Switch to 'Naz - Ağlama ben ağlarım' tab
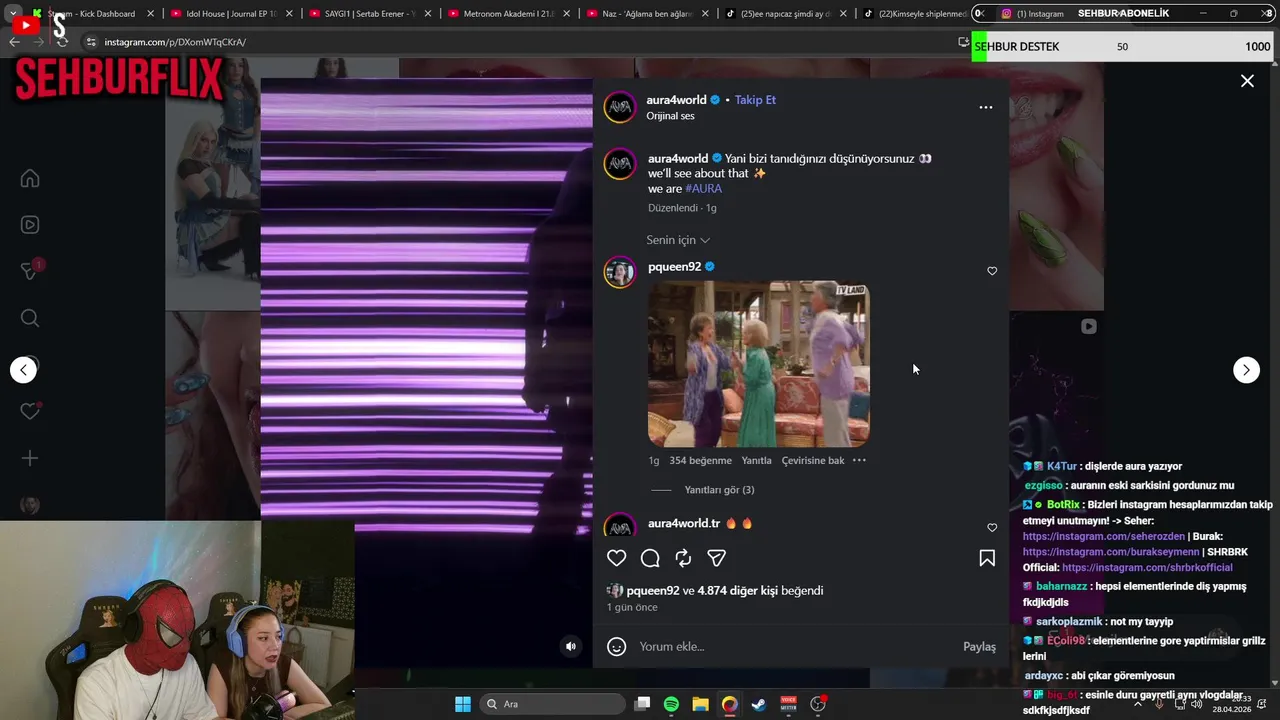Screen dimensions: 1280x720 pos(646,14)
